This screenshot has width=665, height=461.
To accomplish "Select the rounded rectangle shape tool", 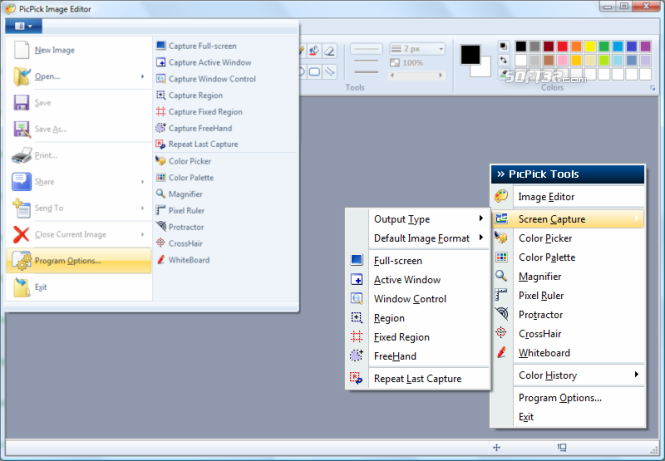I will [x=315, y=72].
